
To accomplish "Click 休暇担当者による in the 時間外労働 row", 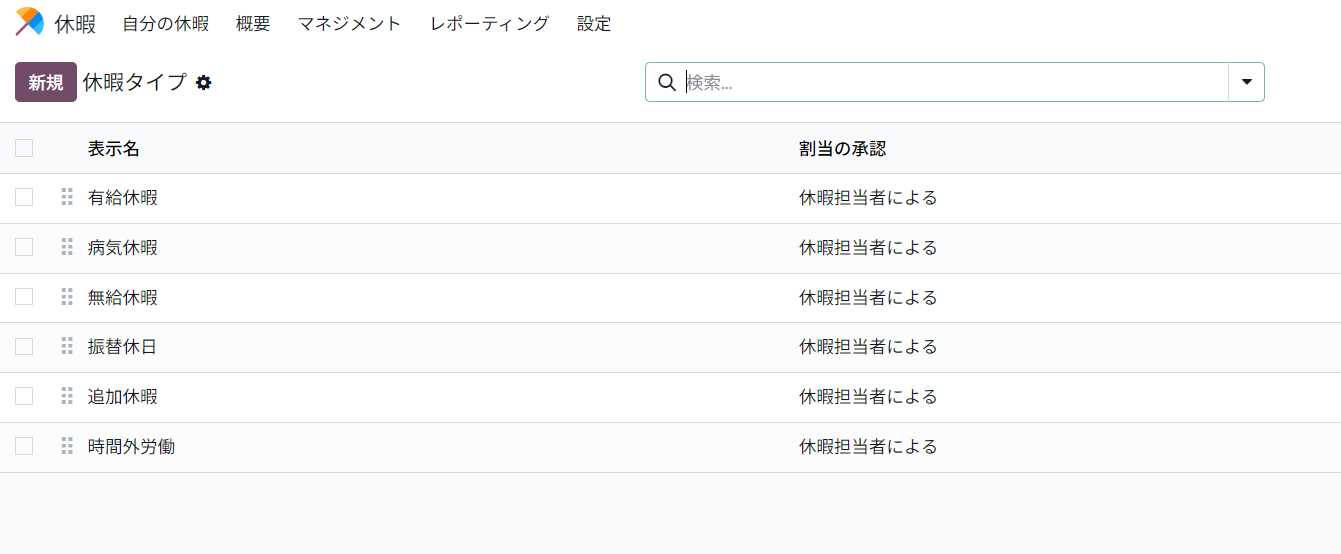I will [x=868, y=447].
